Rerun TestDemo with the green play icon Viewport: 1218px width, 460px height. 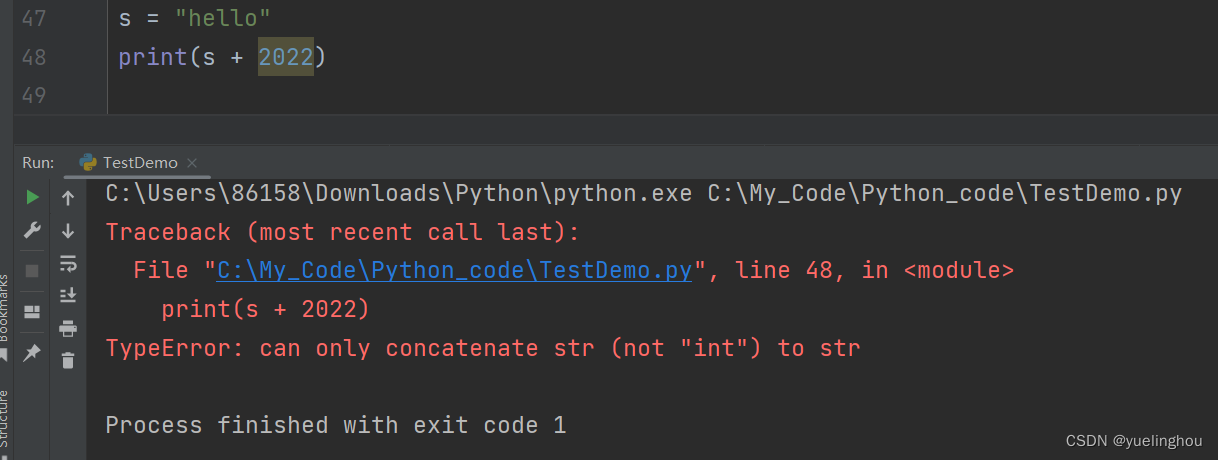pos(33,197)
